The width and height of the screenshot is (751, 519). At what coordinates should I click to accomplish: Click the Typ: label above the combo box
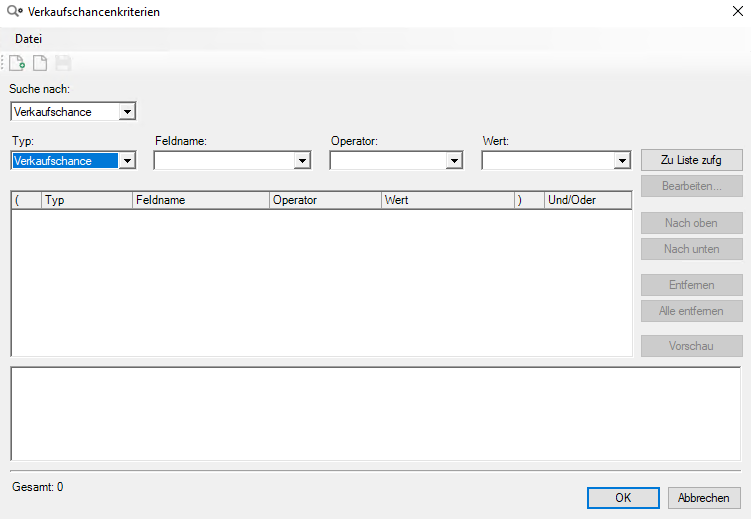click(x=23, y=141)
